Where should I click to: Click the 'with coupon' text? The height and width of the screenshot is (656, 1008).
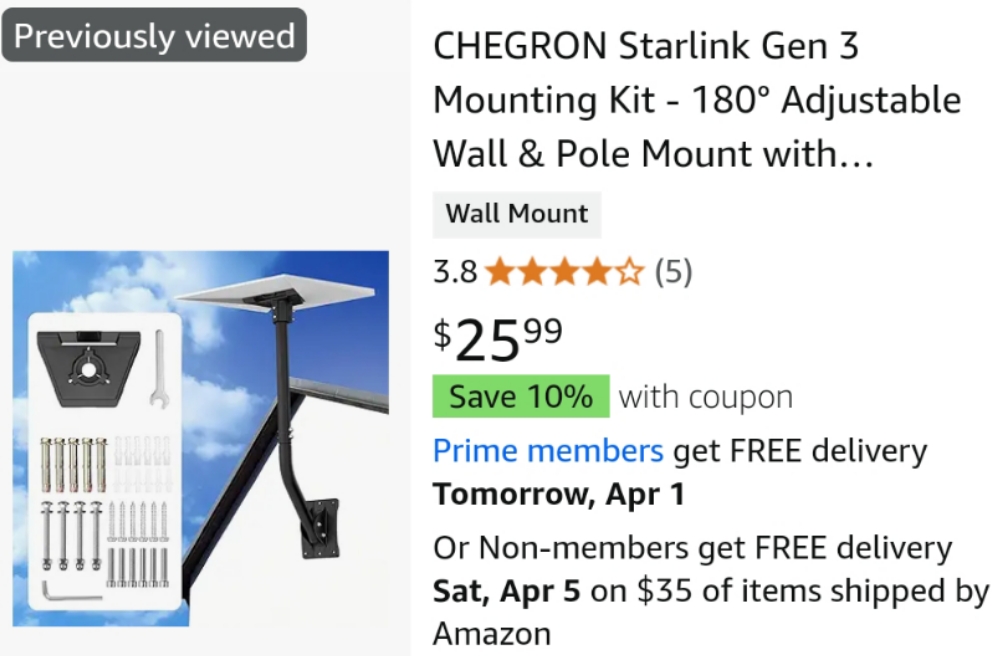tap(706, 397)
